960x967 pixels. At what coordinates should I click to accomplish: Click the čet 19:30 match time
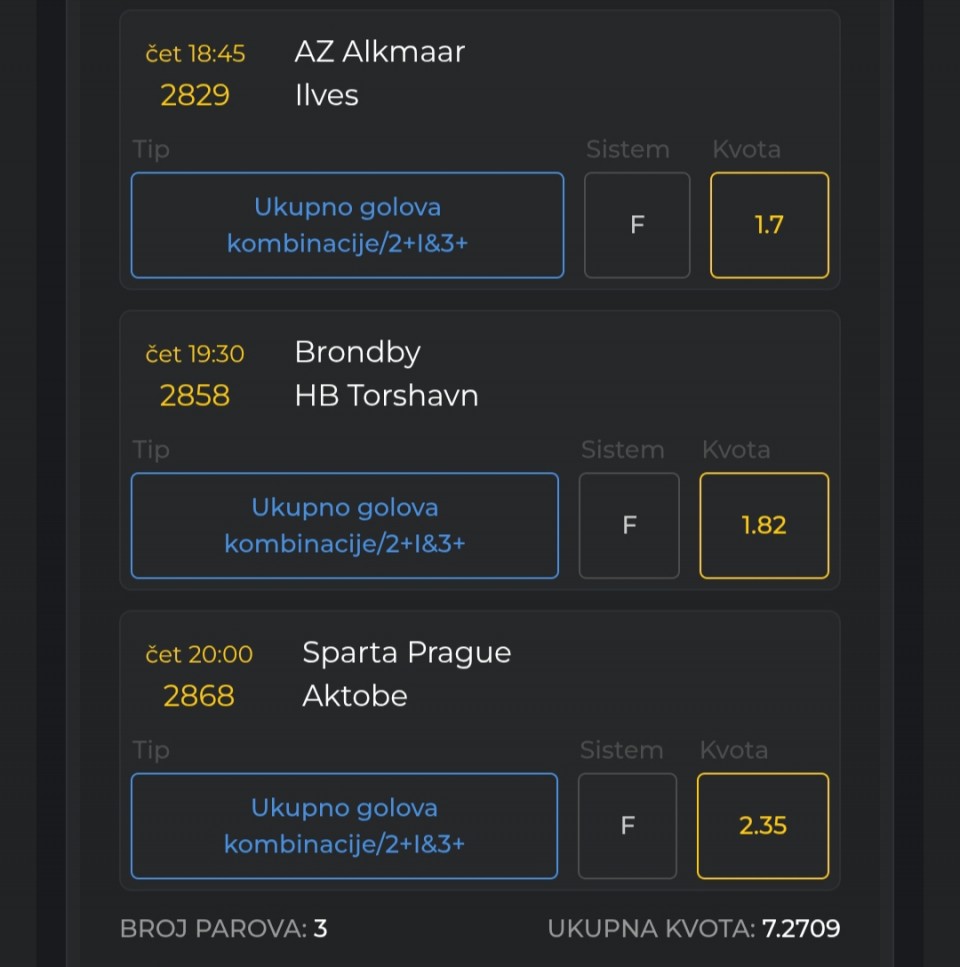tap(195, 354)
